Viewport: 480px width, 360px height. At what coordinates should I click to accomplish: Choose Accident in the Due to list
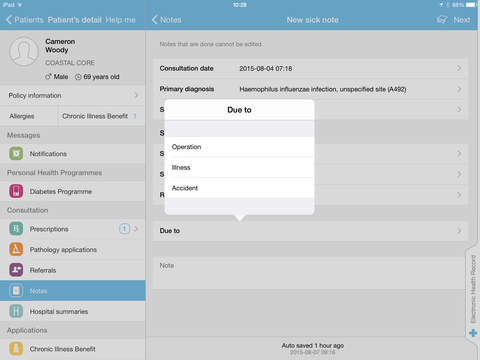click(x=239, y=188)
